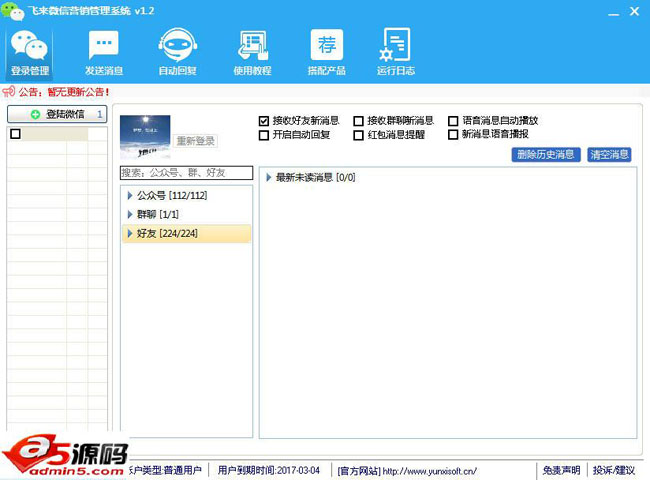Open the 运行日志 run log icon
The width and height of the screenshot is (650, 480).
point(395,52)
